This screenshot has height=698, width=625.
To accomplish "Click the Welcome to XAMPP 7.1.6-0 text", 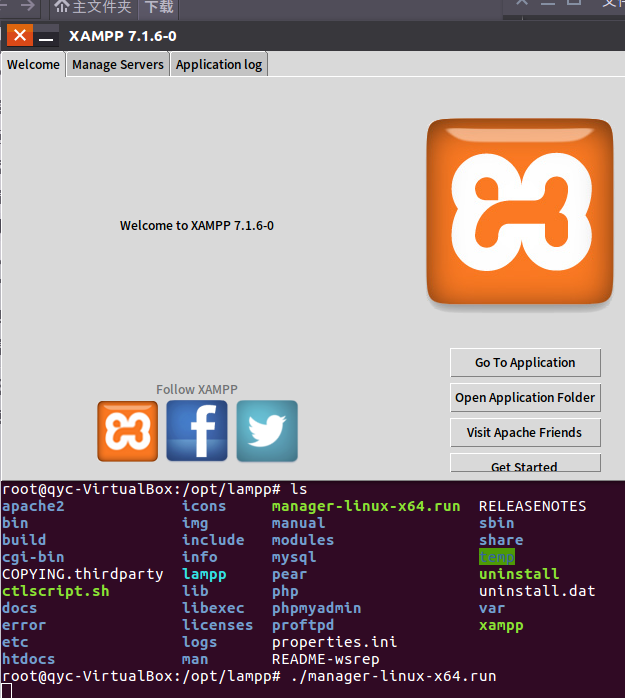I will tap(197, 226).
